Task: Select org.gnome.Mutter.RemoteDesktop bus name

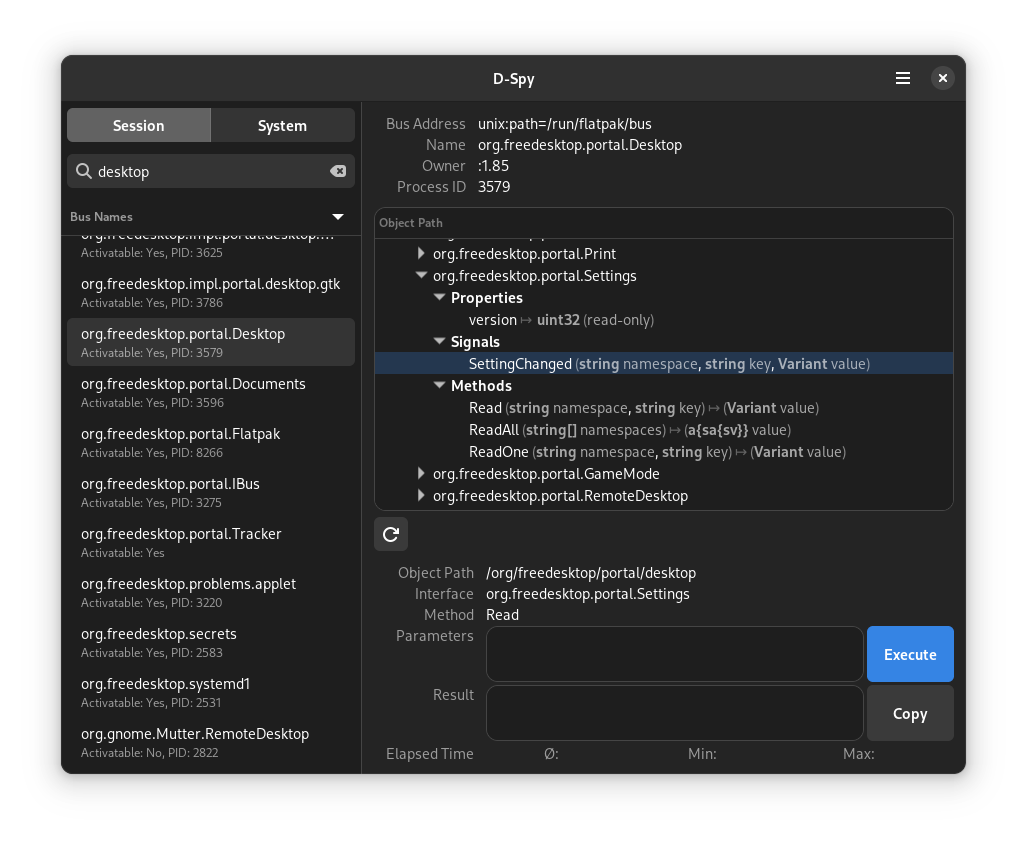Action: (x=211, y=743)
